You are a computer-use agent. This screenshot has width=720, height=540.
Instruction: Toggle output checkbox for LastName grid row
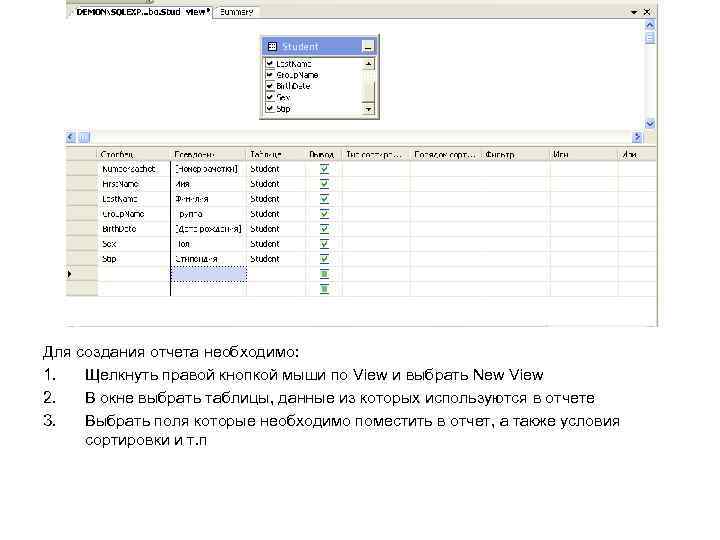(x=324, y=199)
